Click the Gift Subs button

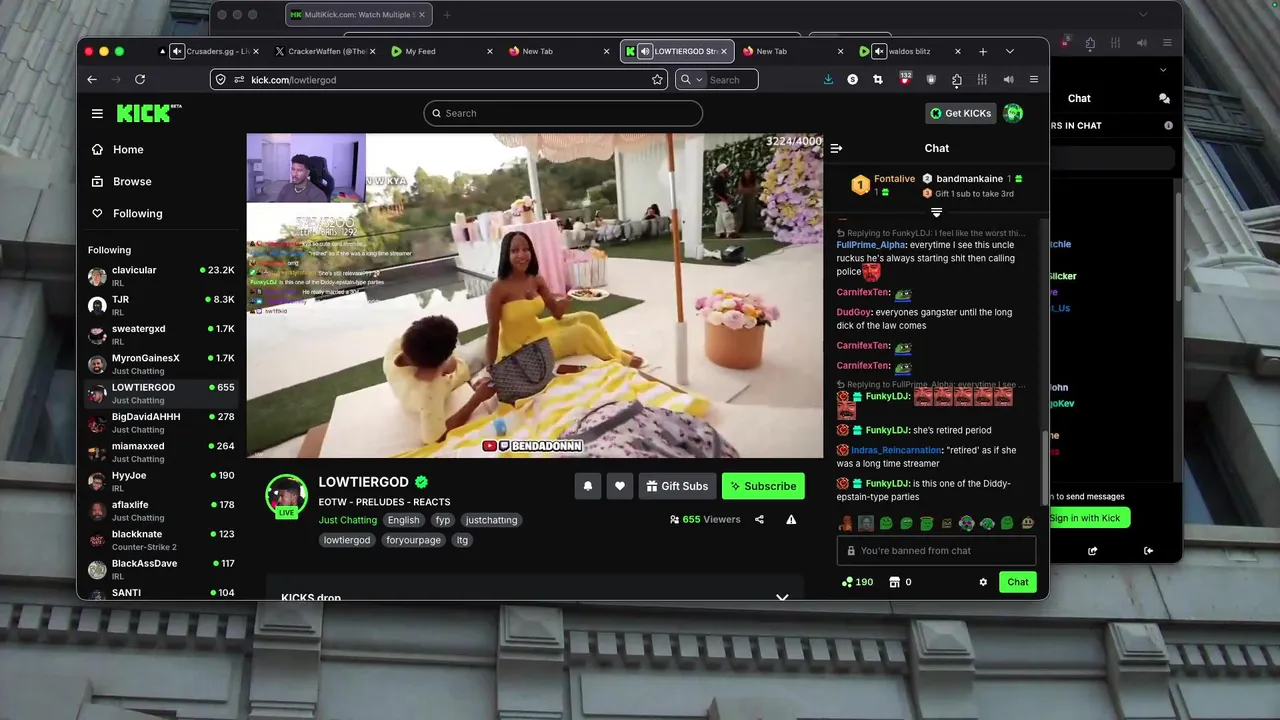(x=677, y=486)
